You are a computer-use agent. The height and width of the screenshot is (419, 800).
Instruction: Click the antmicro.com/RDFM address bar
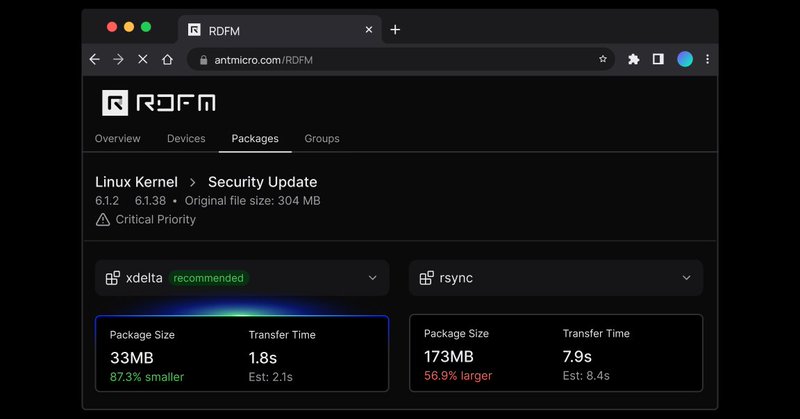pyautogui.click(x=401, y=60)
